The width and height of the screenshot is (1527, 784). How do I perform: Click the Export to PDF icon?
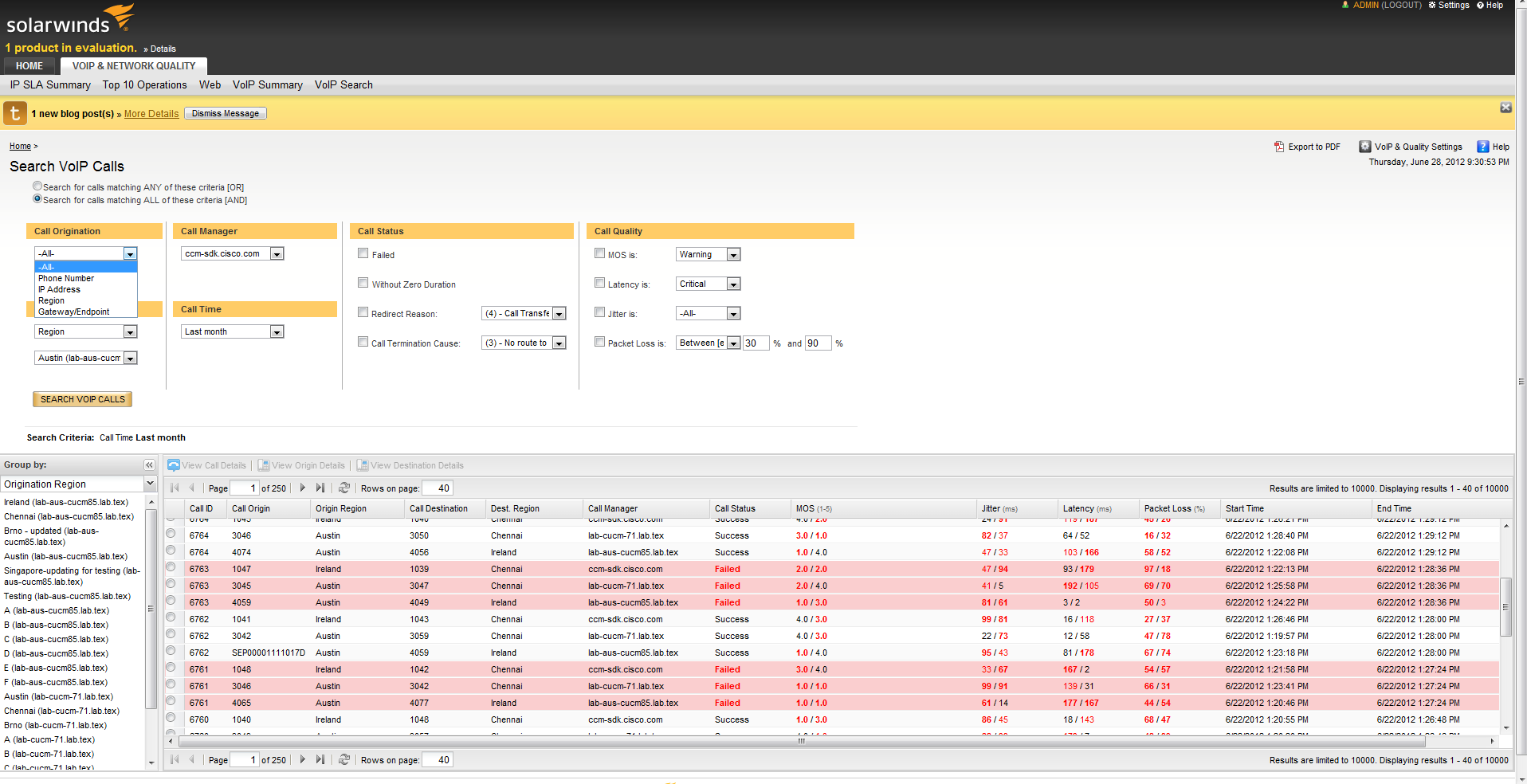click(1279, 147)
